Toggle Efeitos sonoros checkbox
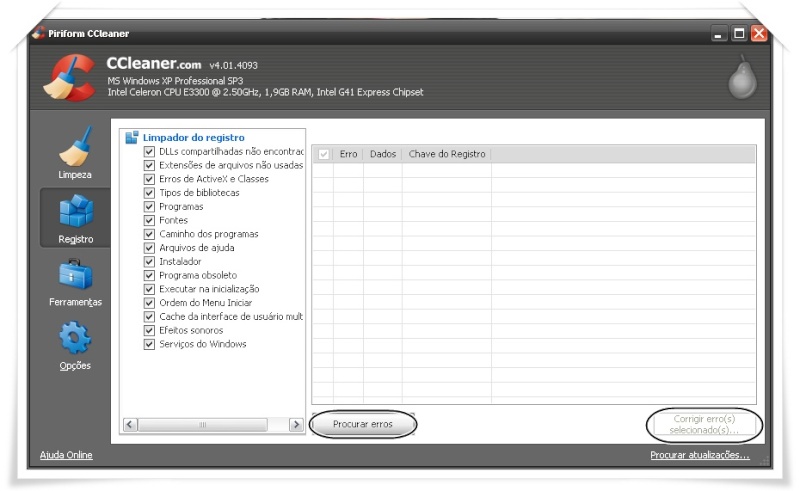 pyautogui.click(x=149, y=331)
